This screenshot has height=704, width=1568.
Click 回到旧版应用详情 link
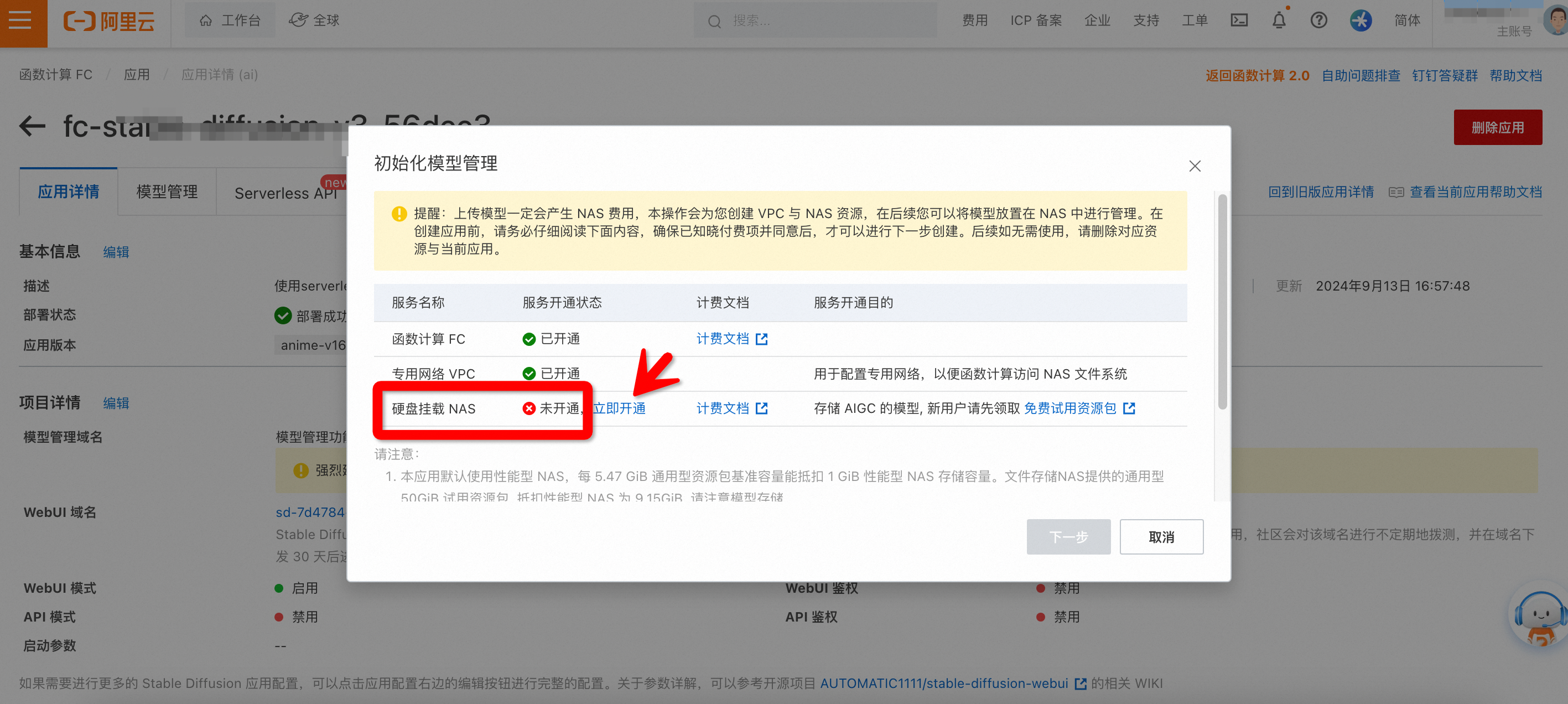[1321, 192]
